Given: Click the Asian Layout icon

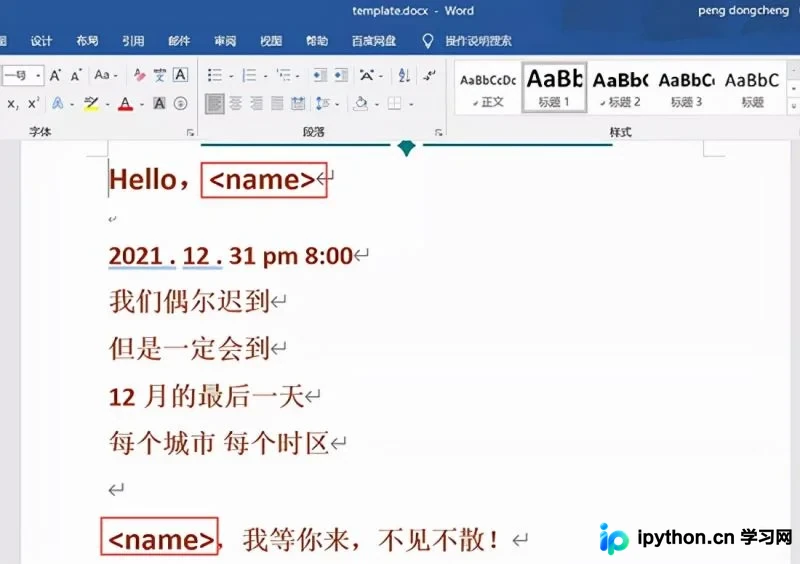Looking at the screenshot, I should 366,76.
